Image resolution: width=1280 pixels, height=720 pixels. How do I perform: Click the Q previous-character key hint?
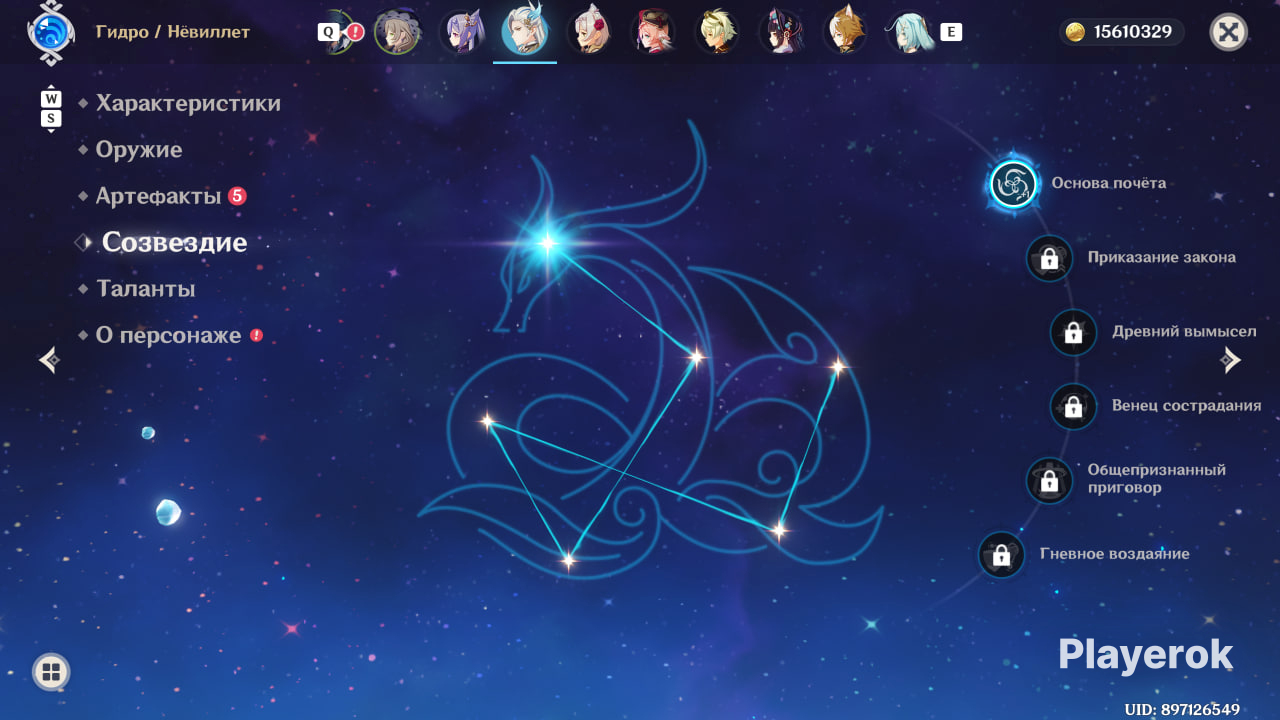(327, 32)
